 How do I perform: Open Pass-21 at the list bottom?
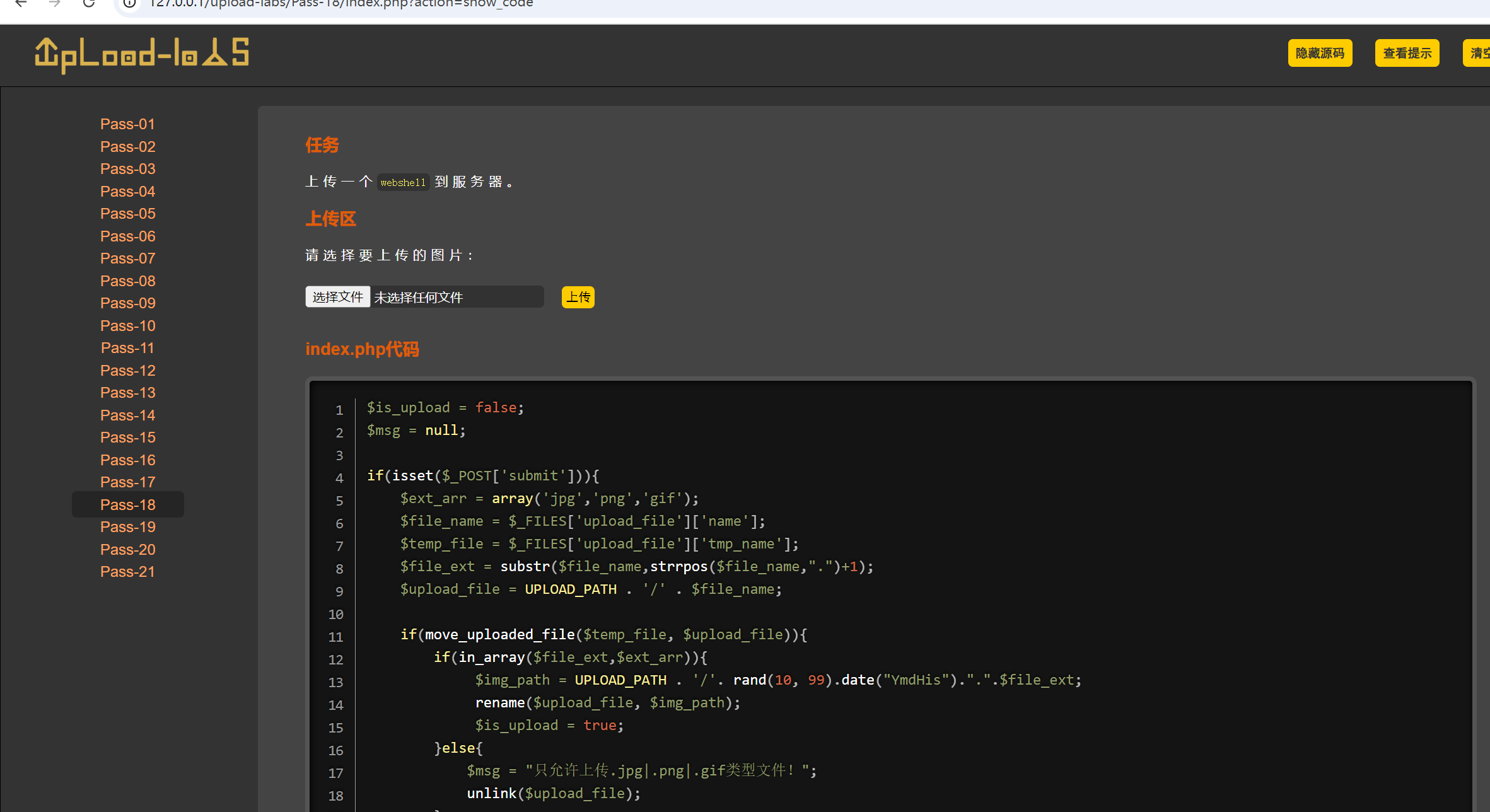[x=127, y=572]
